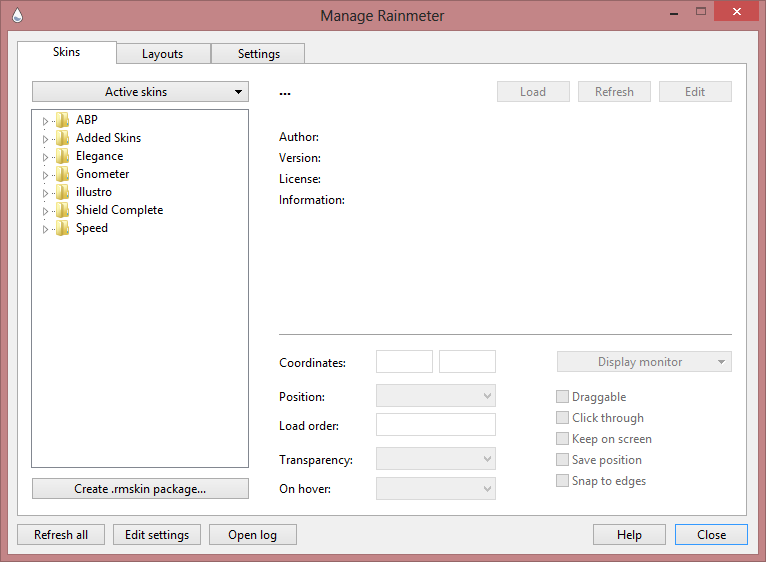
Task: Click the Load button
Action: click(533, 91)
